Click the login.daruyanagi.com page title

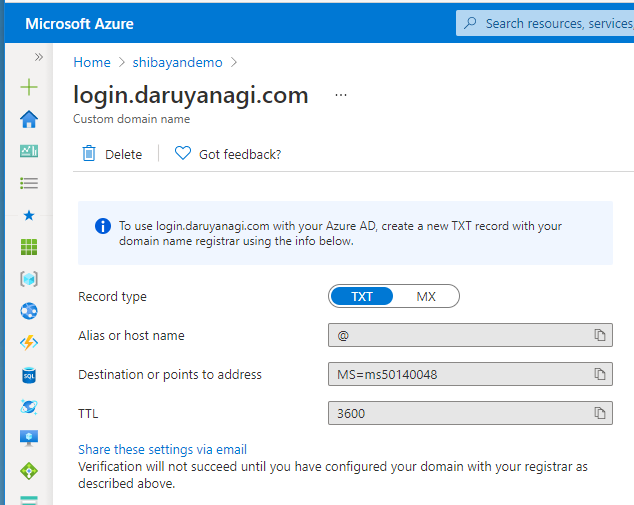coord(190,95)
